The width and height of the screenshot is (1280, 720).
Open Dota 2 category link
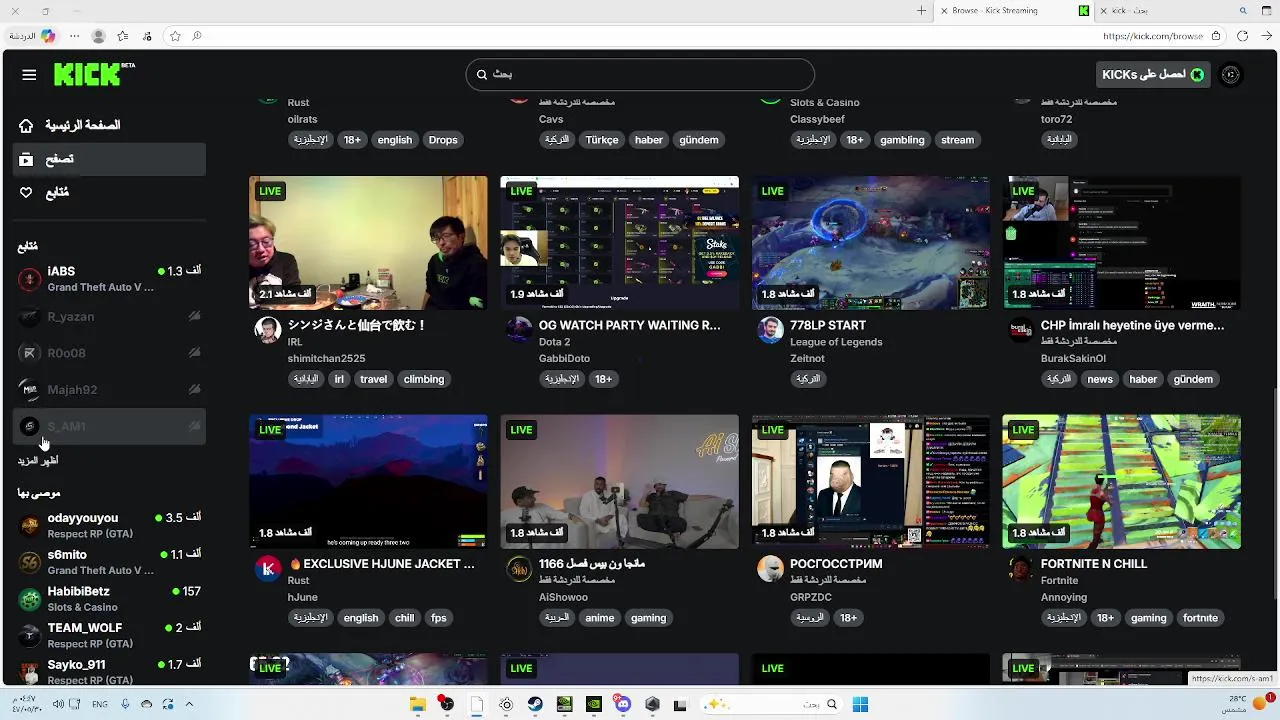[555, 342]
